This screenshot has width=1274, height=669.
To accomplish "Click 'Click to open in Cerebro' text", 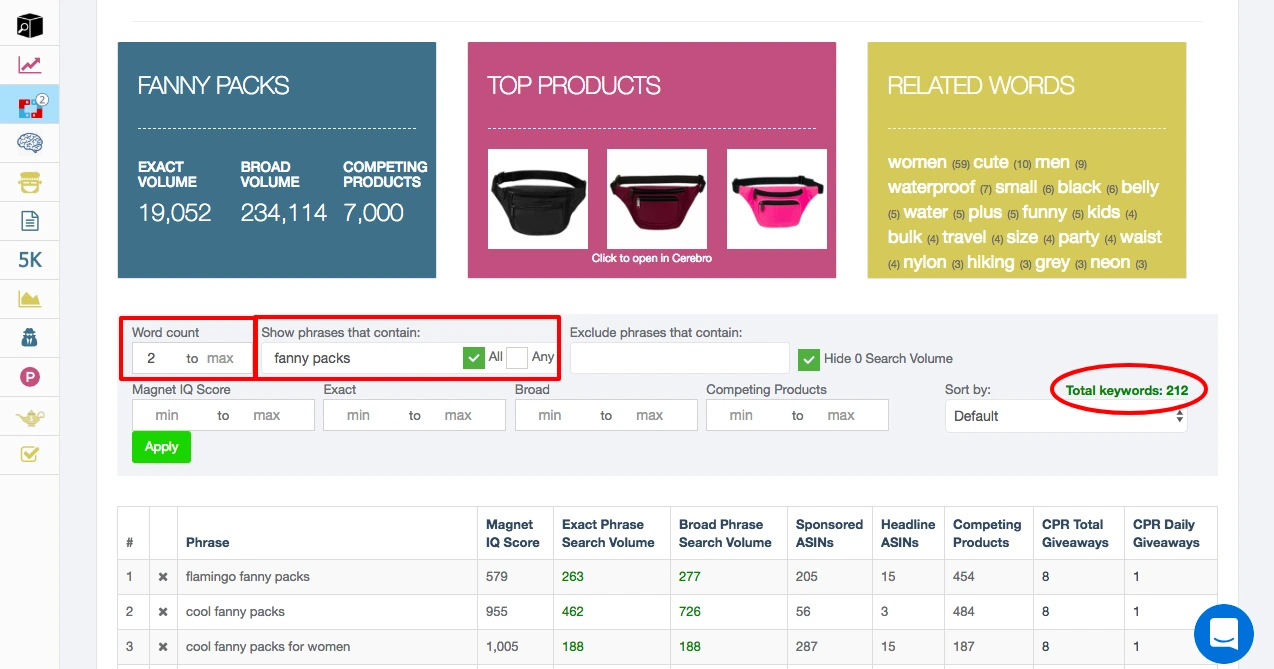I will (651, 258).
